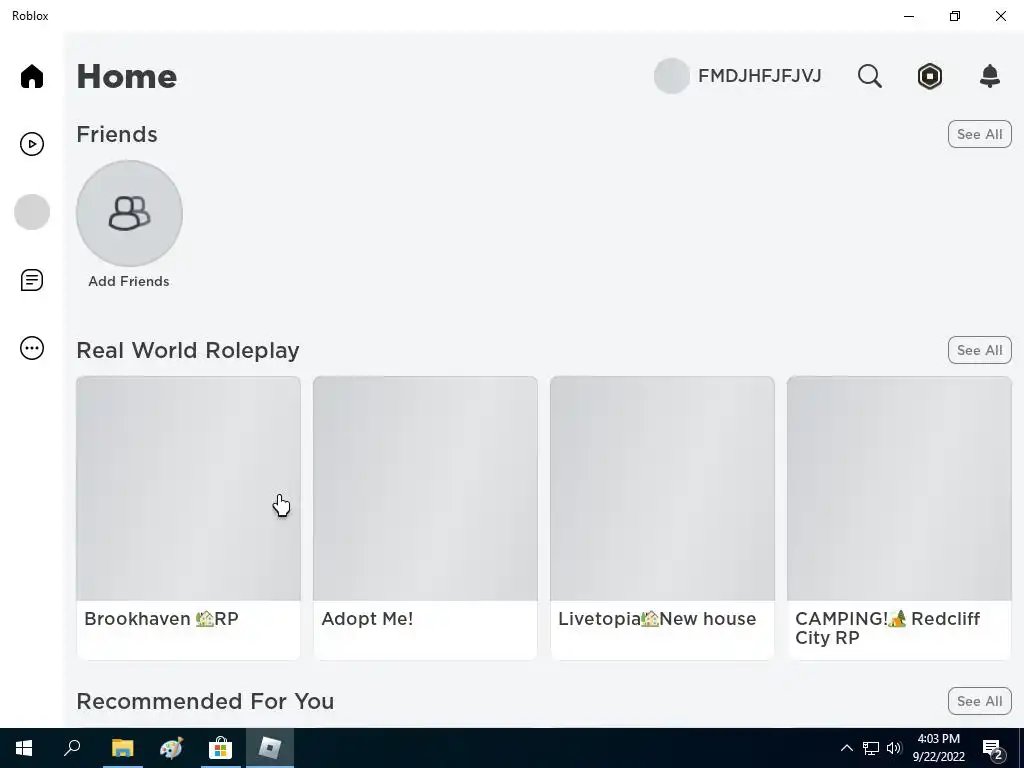The image size is (1024, 768).
Task: Click the Add Friends label
Action: (129, 281)
